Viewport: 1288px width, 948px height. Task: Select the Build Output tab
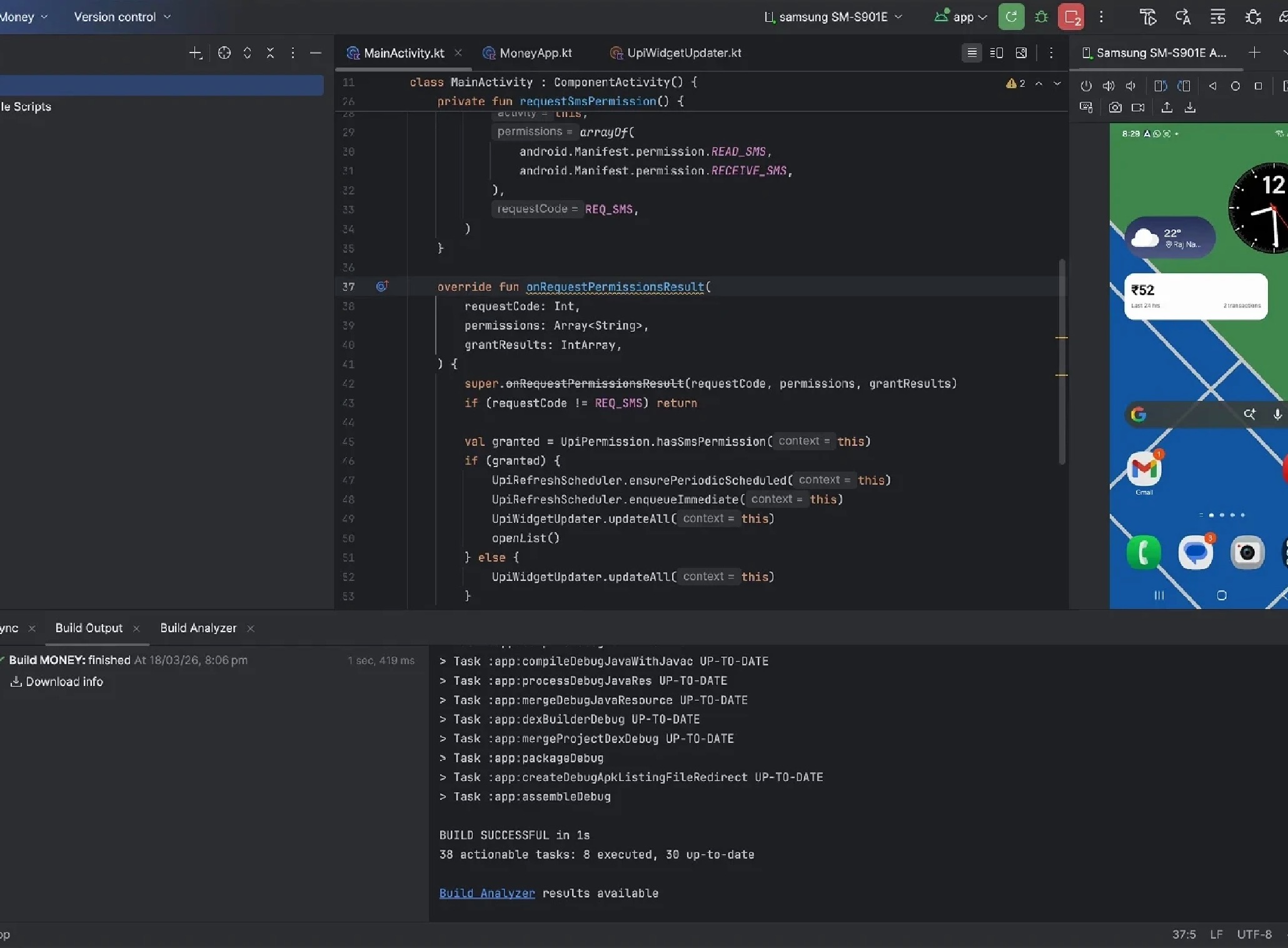pyautogui.click(x=89, y=628)
